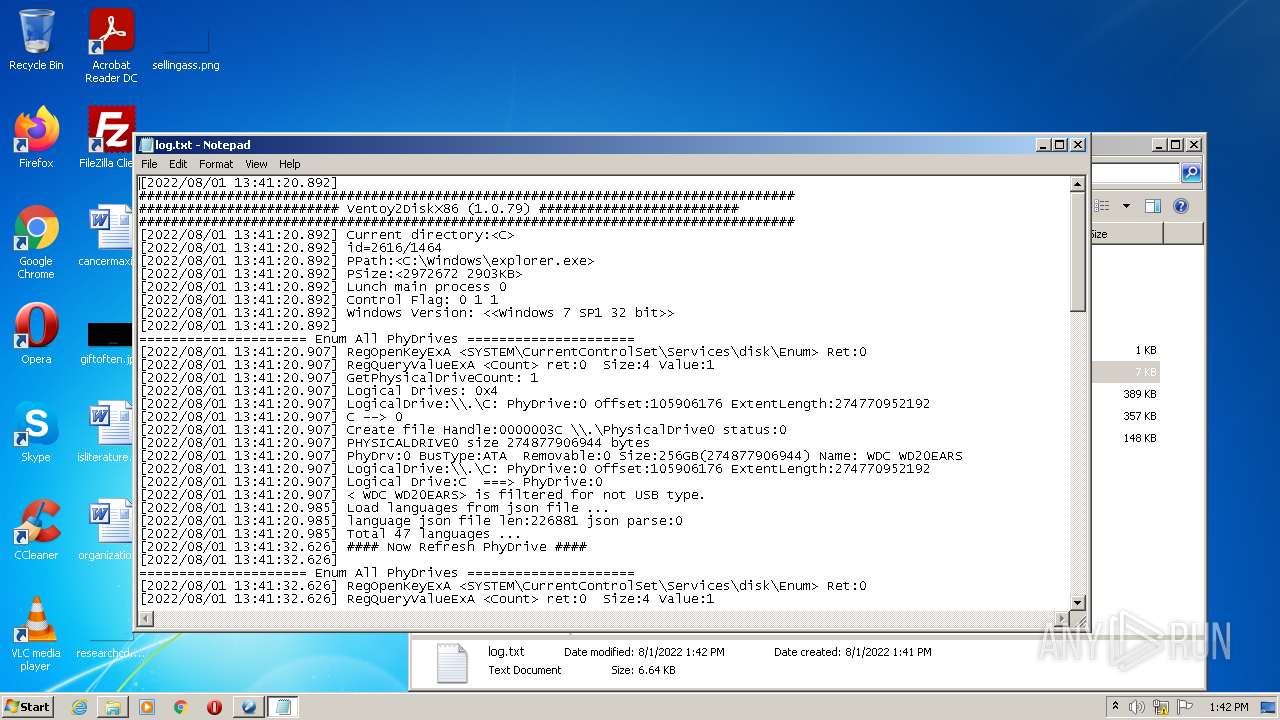
Task: Click the Explorer help icon
Action: click(x=1181, y=206)
